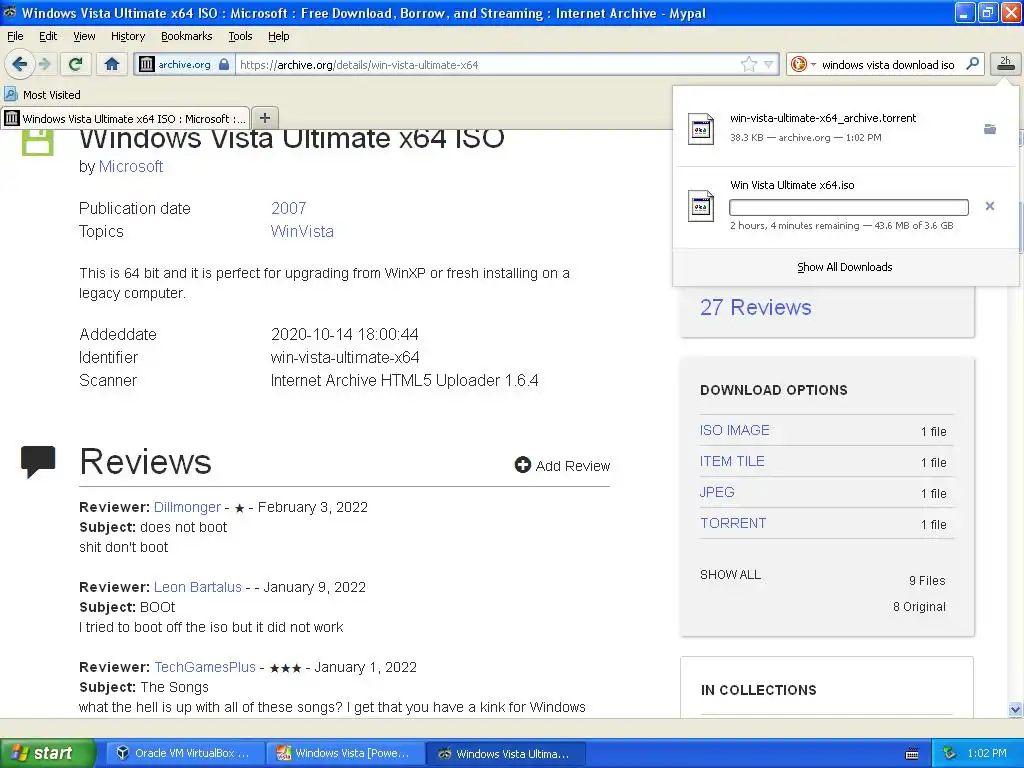This screenshot has width=1024, height=768.
Task: Select the JPEG download option
Action: (x=717, y=492)
